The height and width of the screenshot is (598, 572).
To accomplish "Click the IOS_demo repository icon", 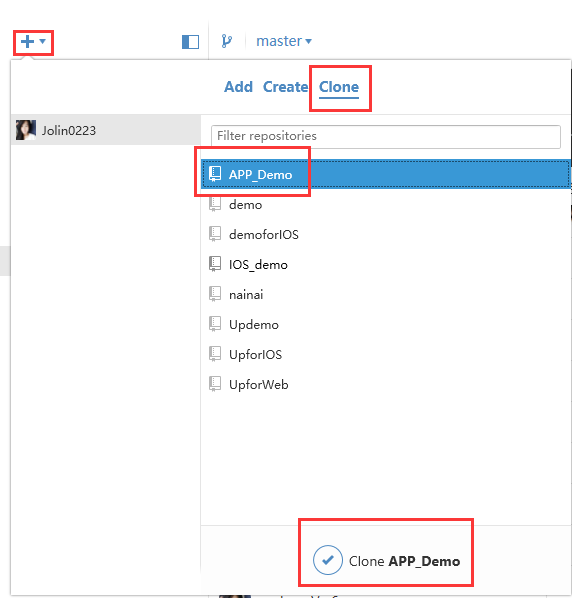I will [x=215, y=264].
